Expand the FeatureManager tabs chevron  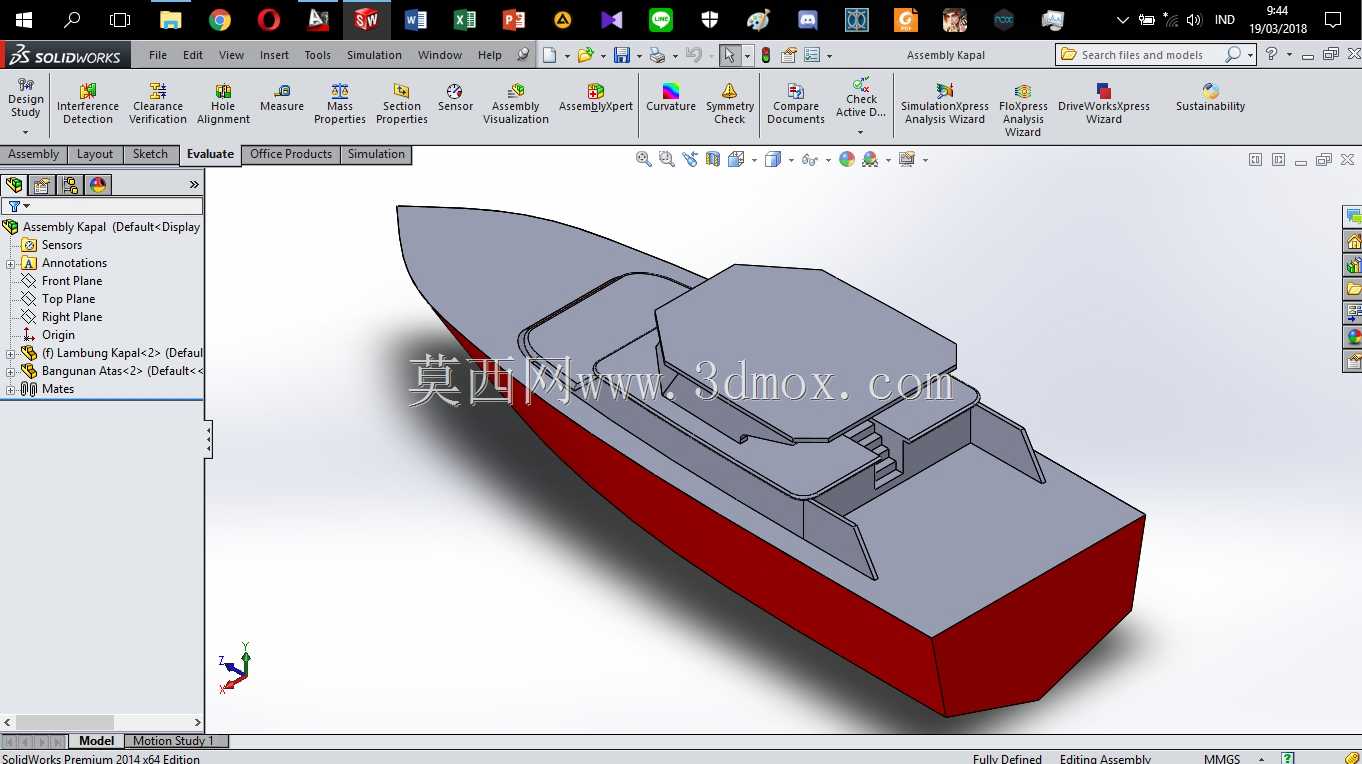click(194, 185)
